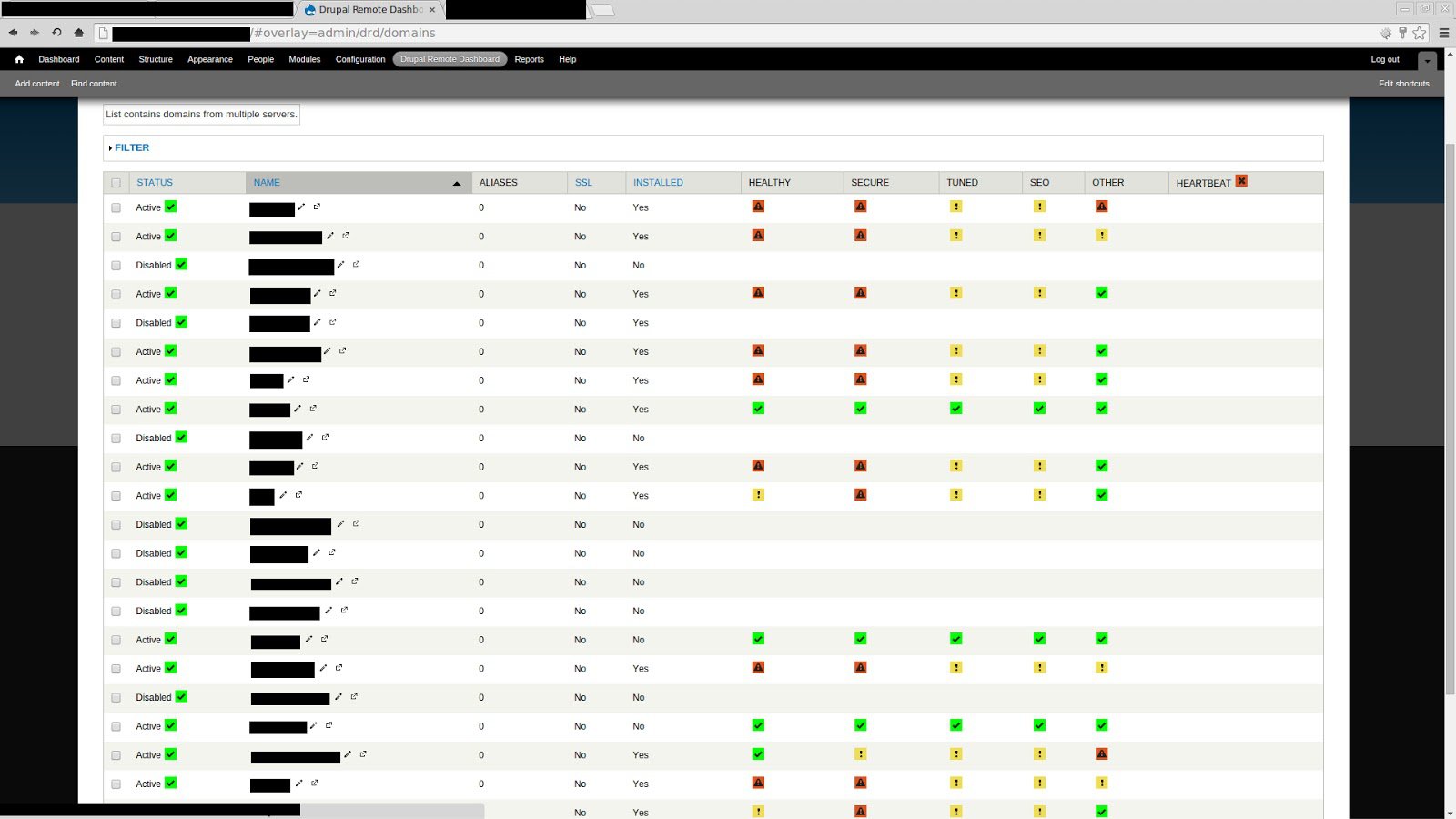
Task: Click the edit pencil icon on the first domain row
Action: (301, 207)
